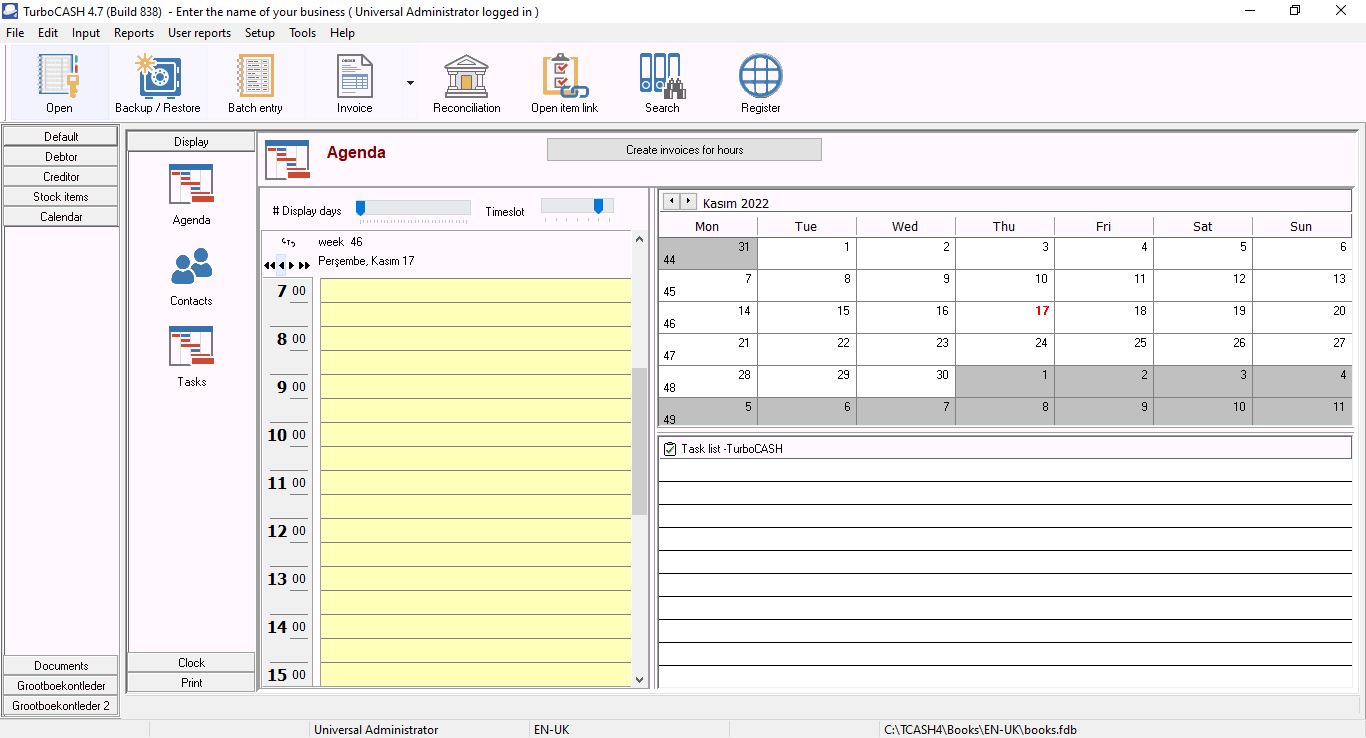The width and height of the screenshot is (1366, 738).
Task: Click the Clock panel button
Action: click(x=191, y=662)
